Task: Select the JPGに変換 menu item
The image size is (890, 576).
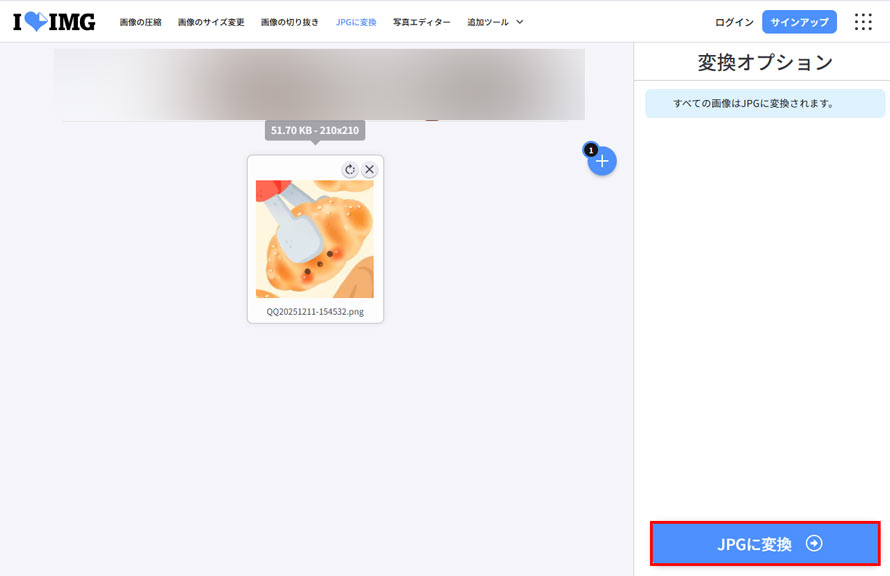Action: pyautogui.click(x=356, y=22)
